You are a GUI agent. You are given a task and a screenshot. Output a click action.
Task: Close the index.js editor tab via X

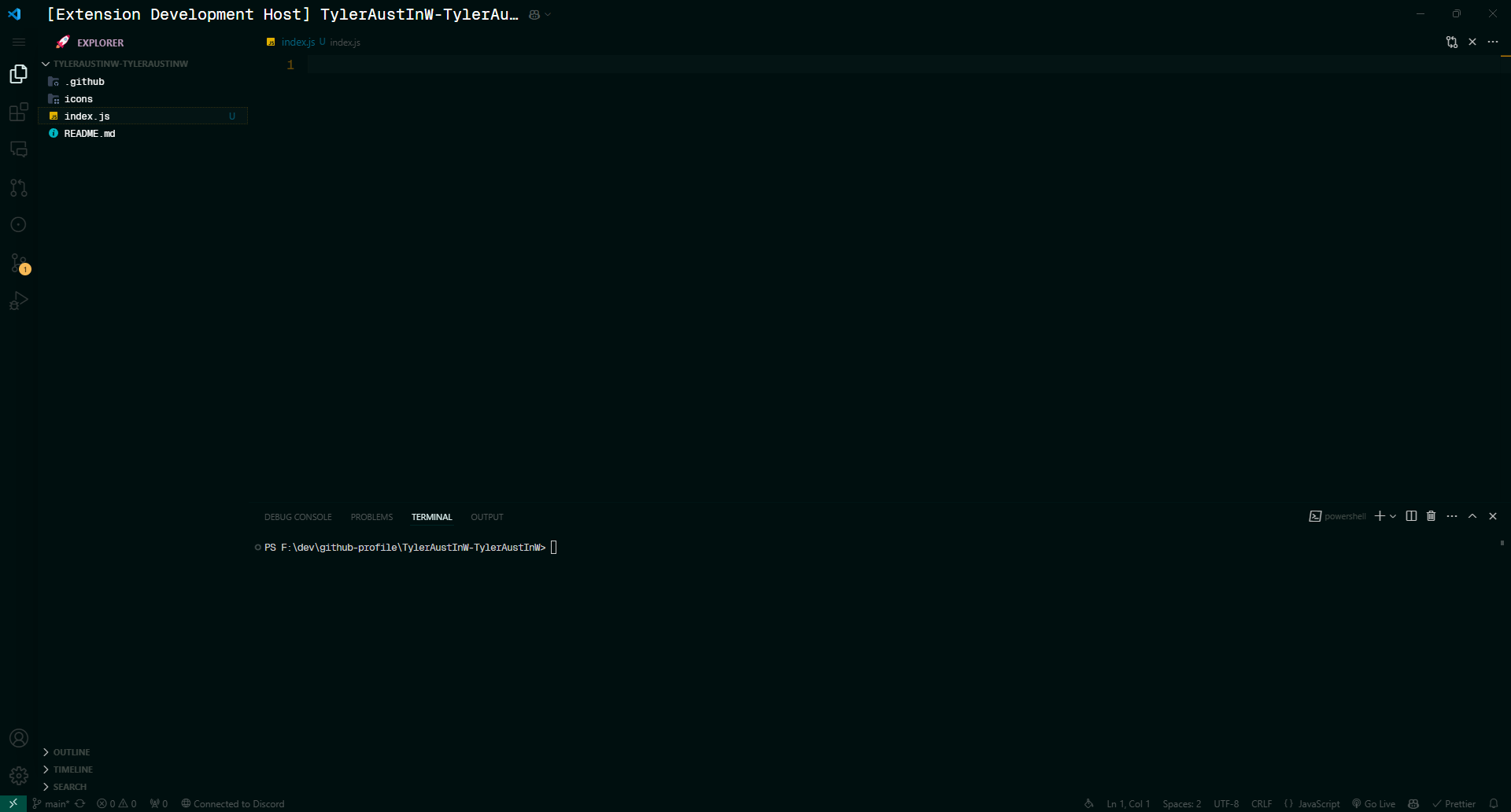pos(1472,42)
